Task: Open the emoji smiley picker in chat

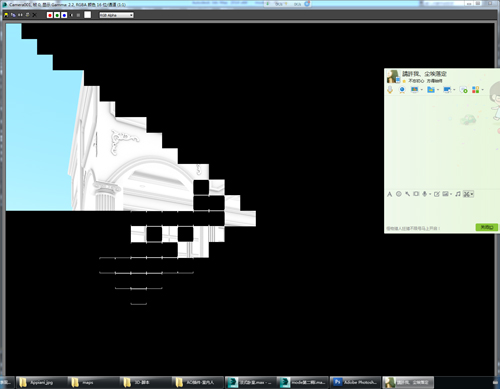Action: [399, 194]
